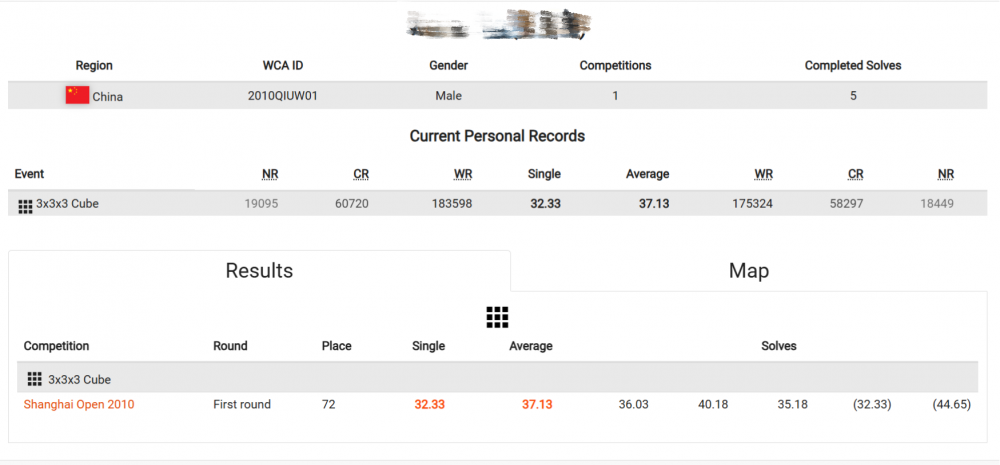Click the NR header next to Event
Viewport: 1000px width, 465px height.
coord(270,175)
